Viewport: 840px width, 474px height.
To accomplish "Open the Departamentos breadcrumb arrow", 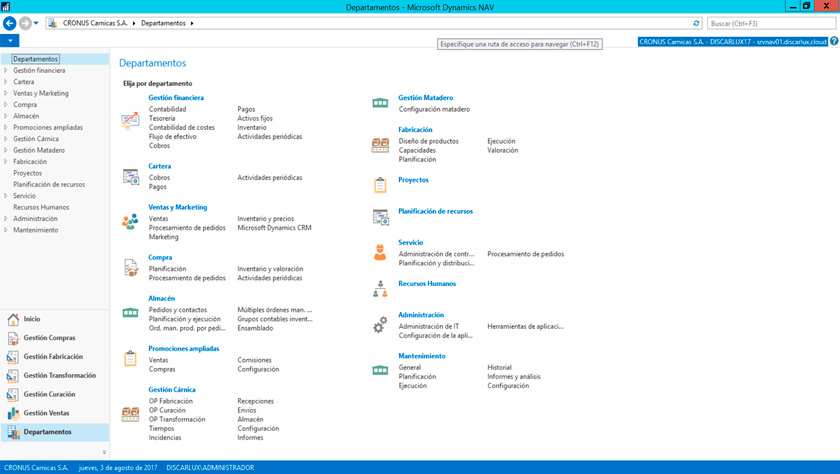I will coord(192,24).
